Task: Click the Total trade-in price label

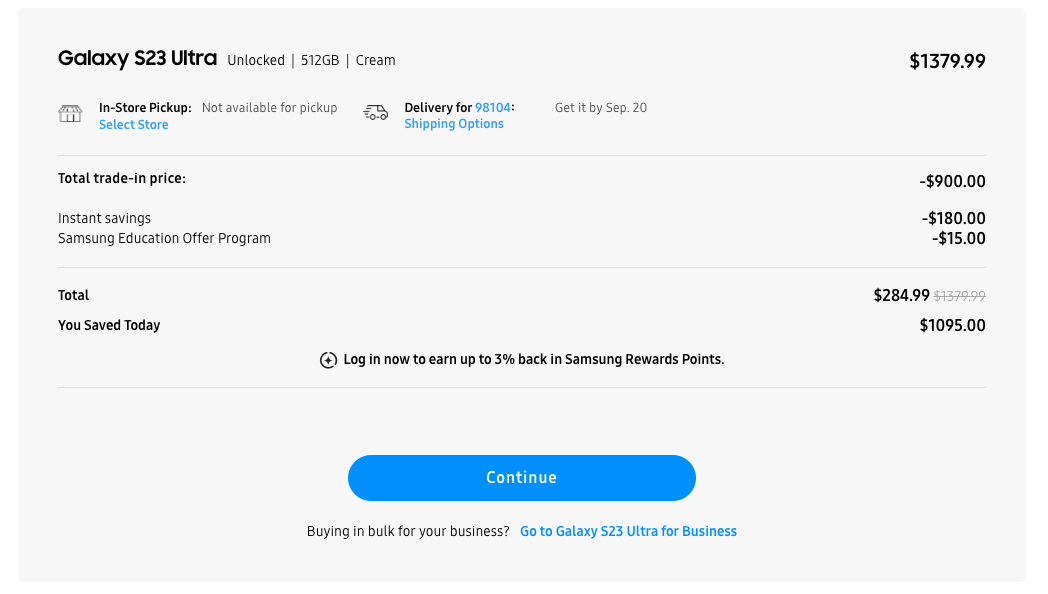Action: click(x=122, y=179)
